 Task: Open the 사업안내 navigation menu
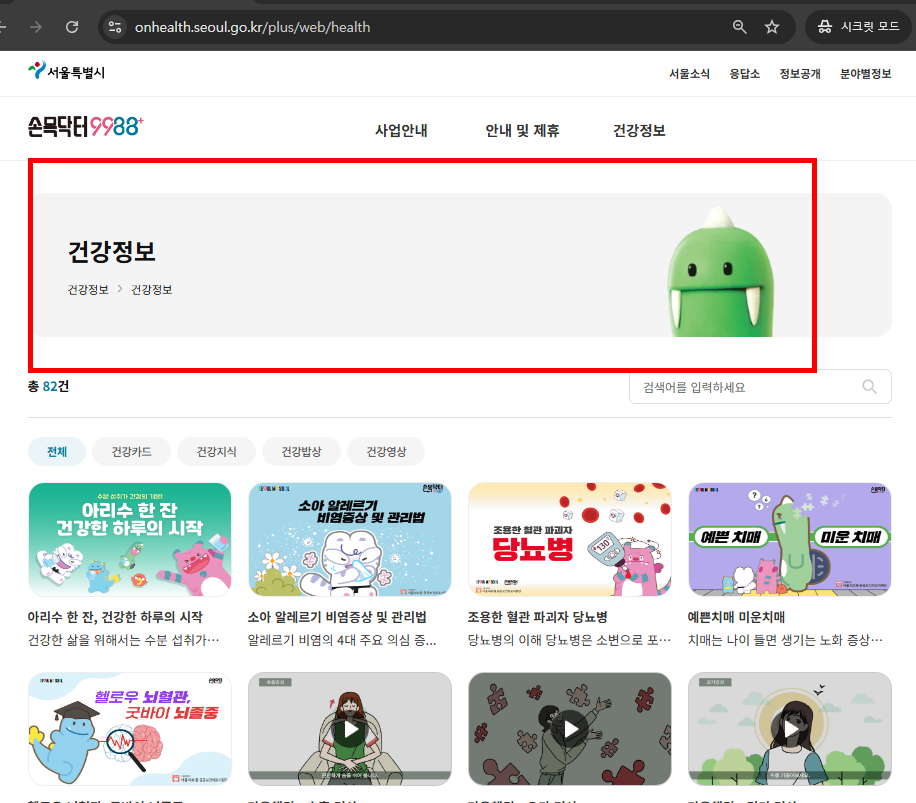(403, 129)
